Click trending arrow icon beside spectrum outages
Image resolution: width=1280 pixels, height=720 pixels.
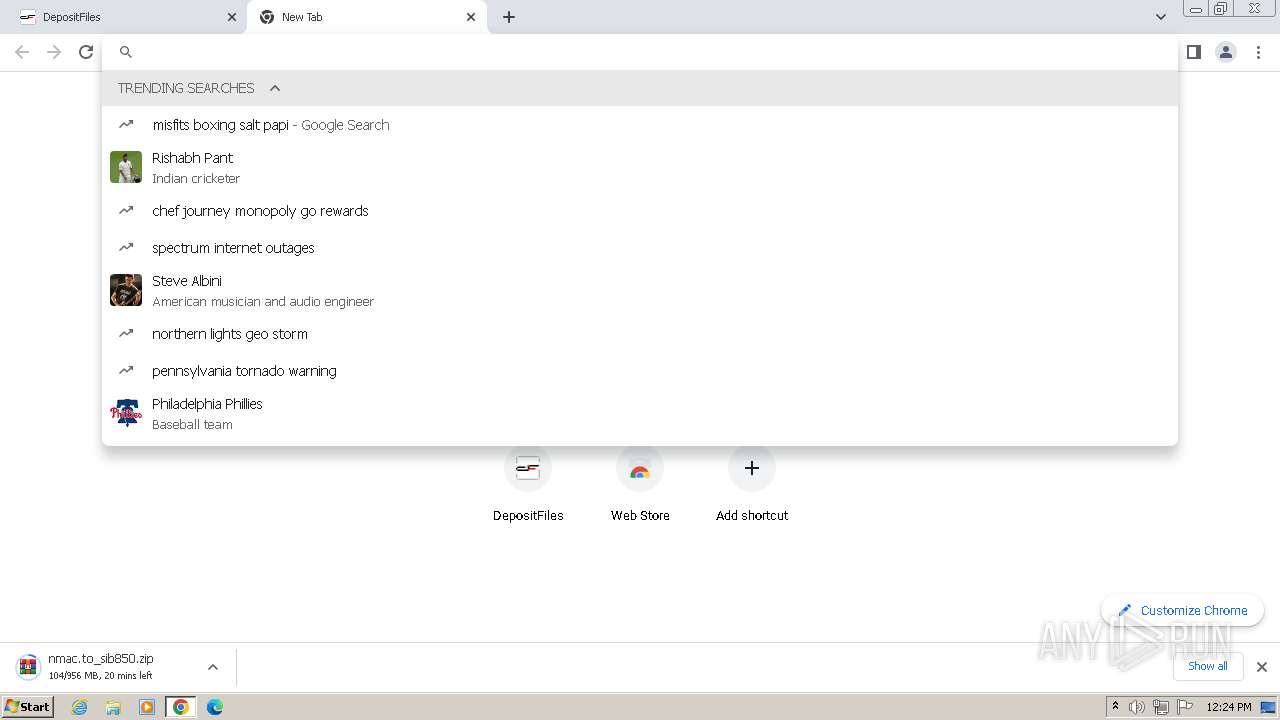126,247
